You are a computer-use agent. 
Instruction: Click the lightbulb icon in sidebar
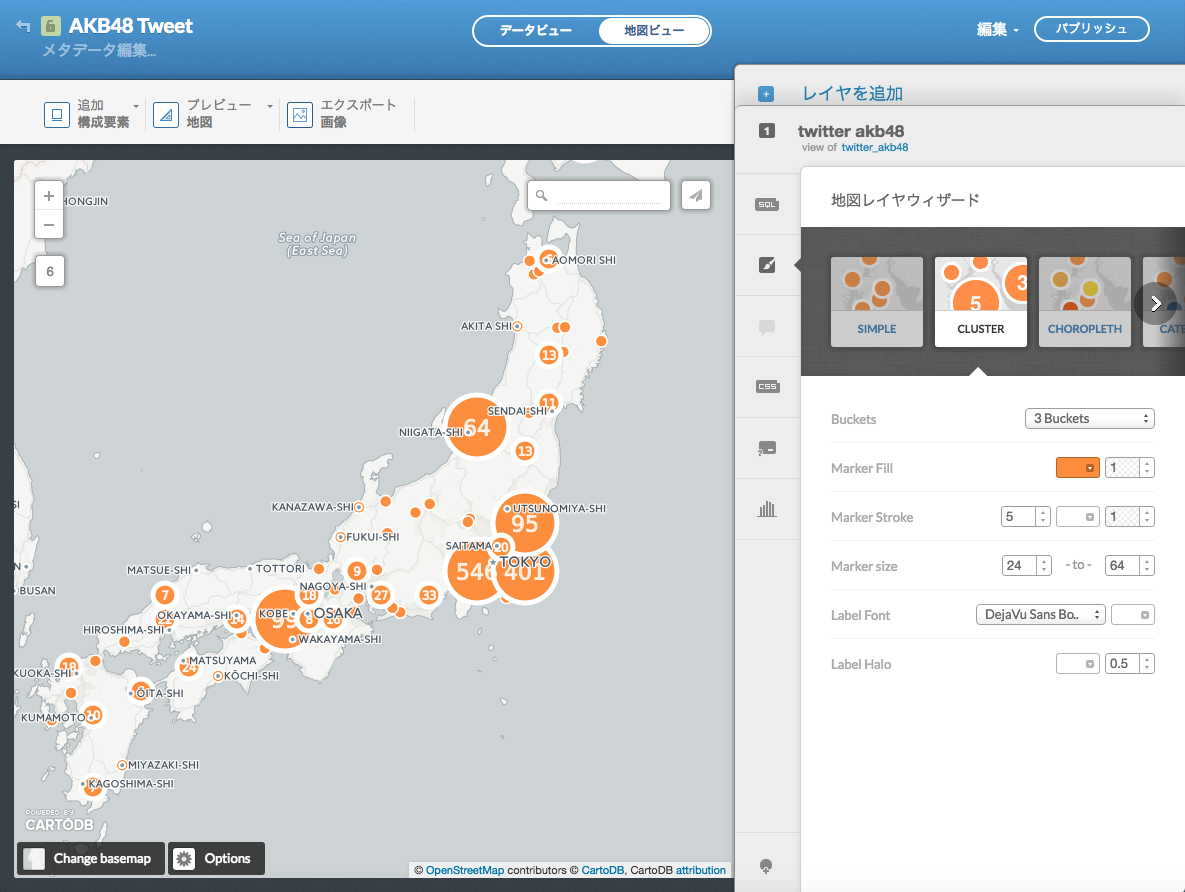tap(766, 866)
